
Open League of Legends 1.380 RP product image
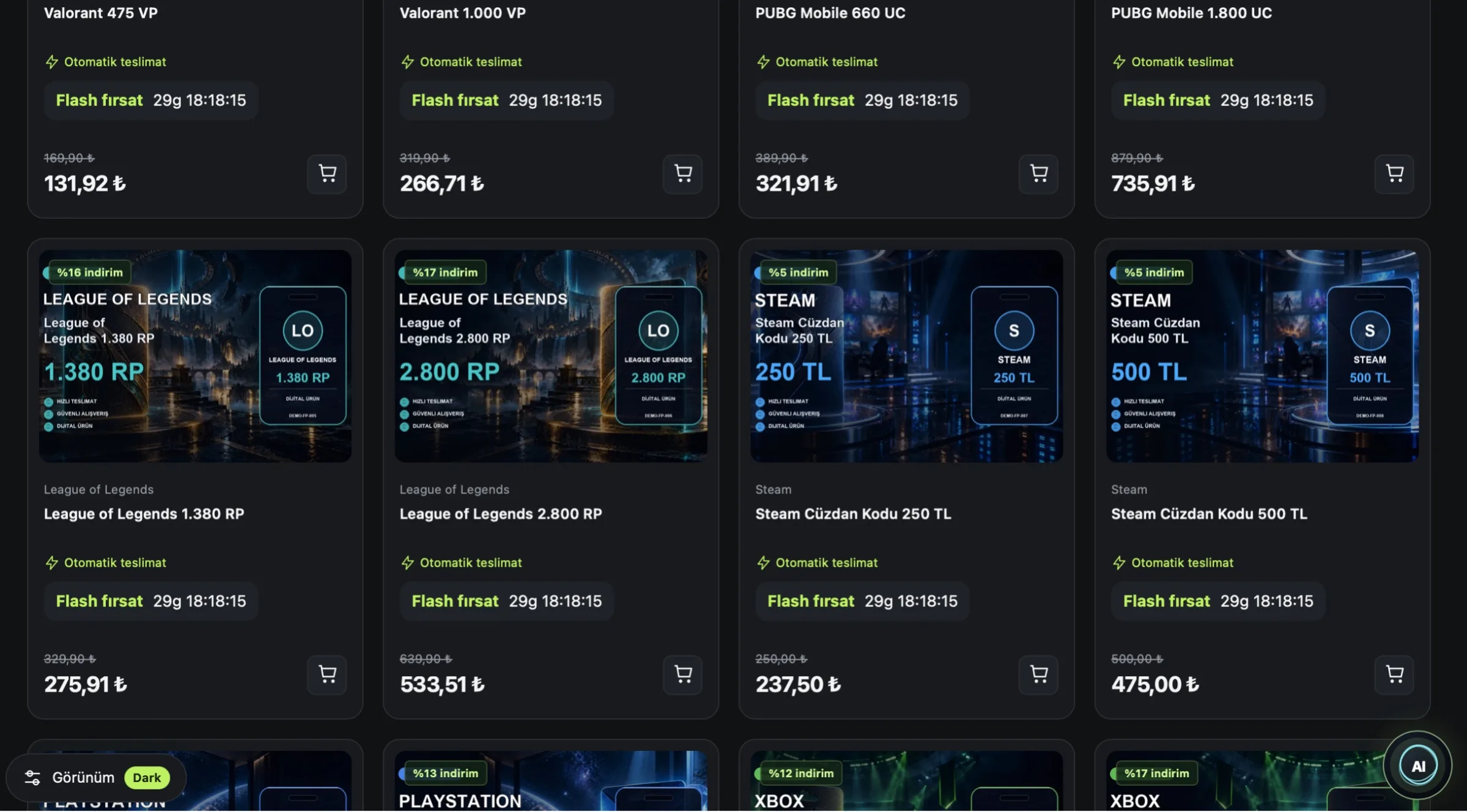(x=195, y=356)
